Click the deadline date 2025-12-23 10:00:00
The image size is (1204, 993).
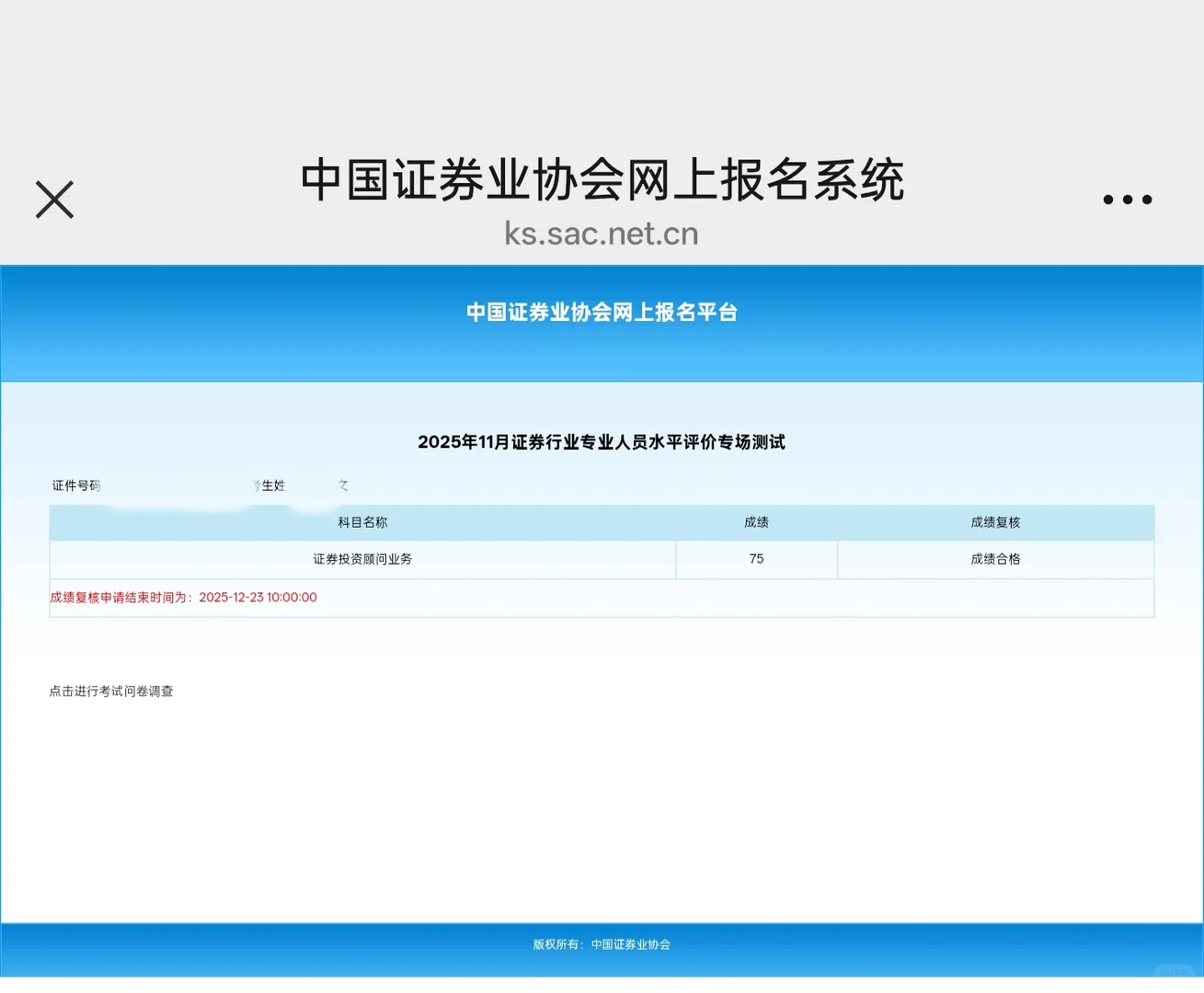click(x=258, y=598)
